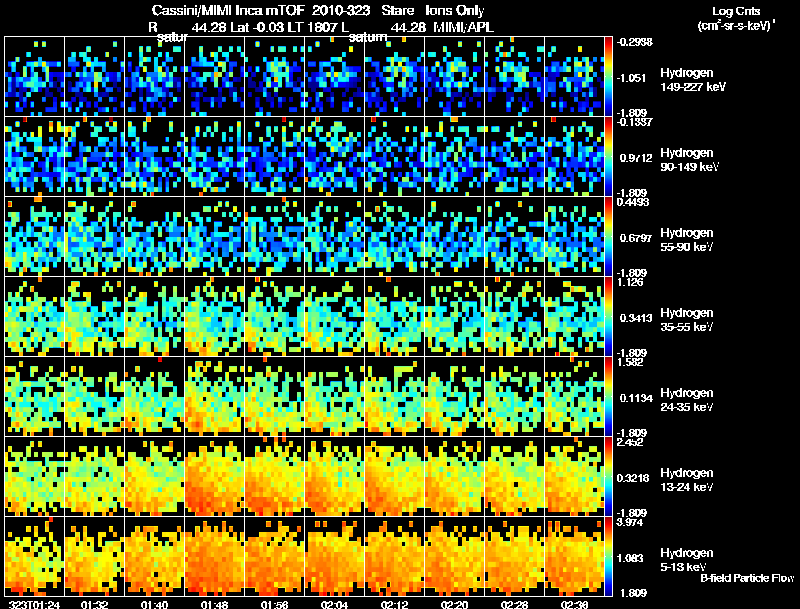This screenshot has width=800, height=609.
Task: Click the color bar beside Hydrogen 149-227 keV
Action: coord(608,77)
